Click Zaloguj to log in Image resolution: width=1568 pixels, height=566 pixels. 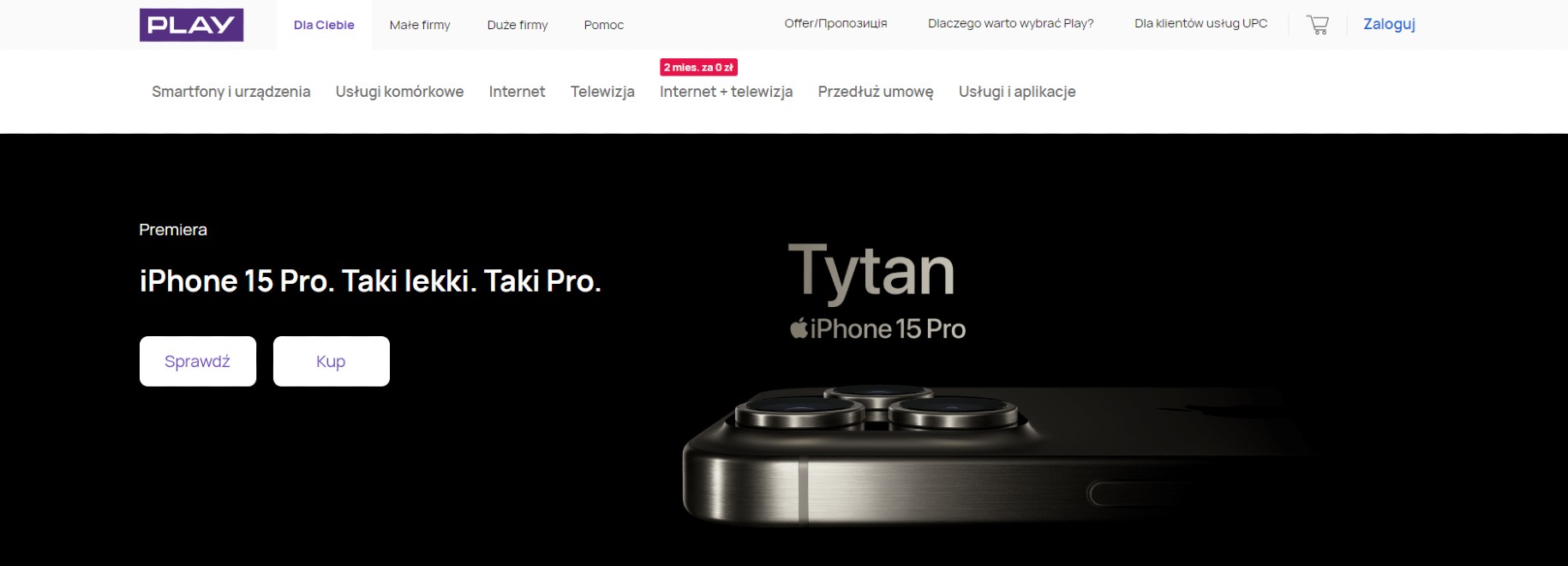tap(1389, 24)
